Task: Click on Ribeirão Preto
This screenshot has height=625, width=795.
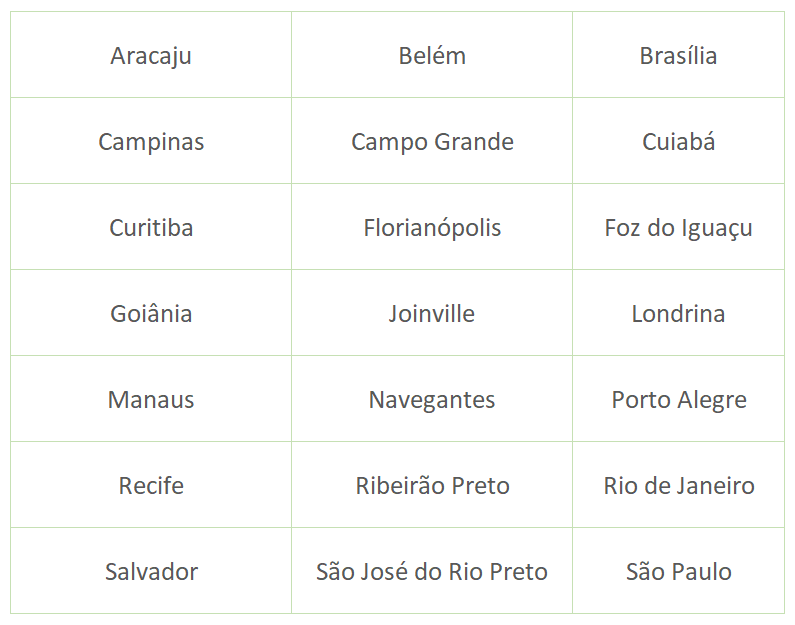Action: pyautogui.click(x=432, y=485)
